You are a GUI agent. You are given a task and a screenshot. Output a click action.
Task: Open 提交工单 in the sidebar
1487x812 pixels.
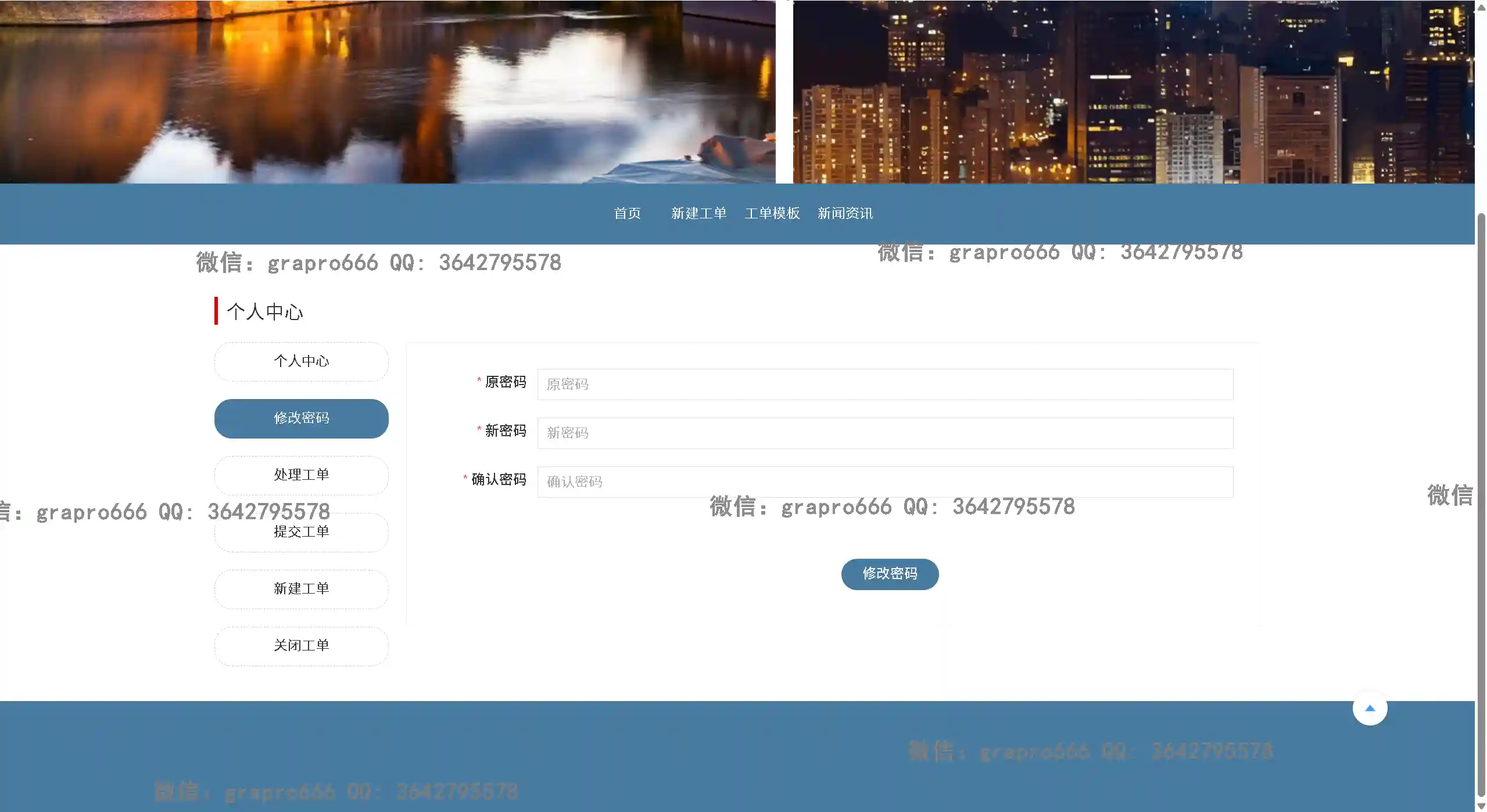tap(301, 532)
